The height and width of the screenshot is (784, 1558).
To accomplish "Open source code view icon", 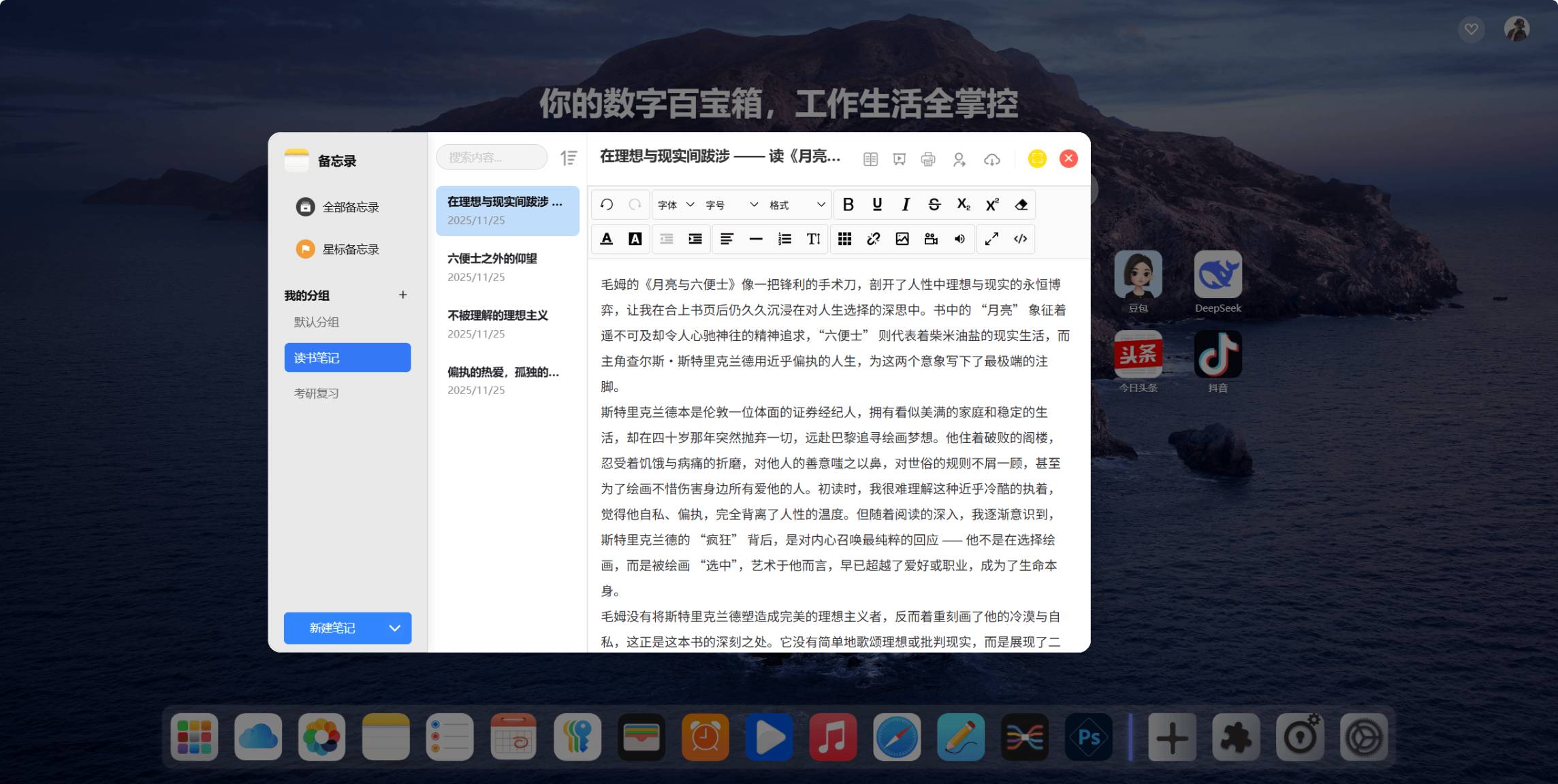I will pos(1020,239).
